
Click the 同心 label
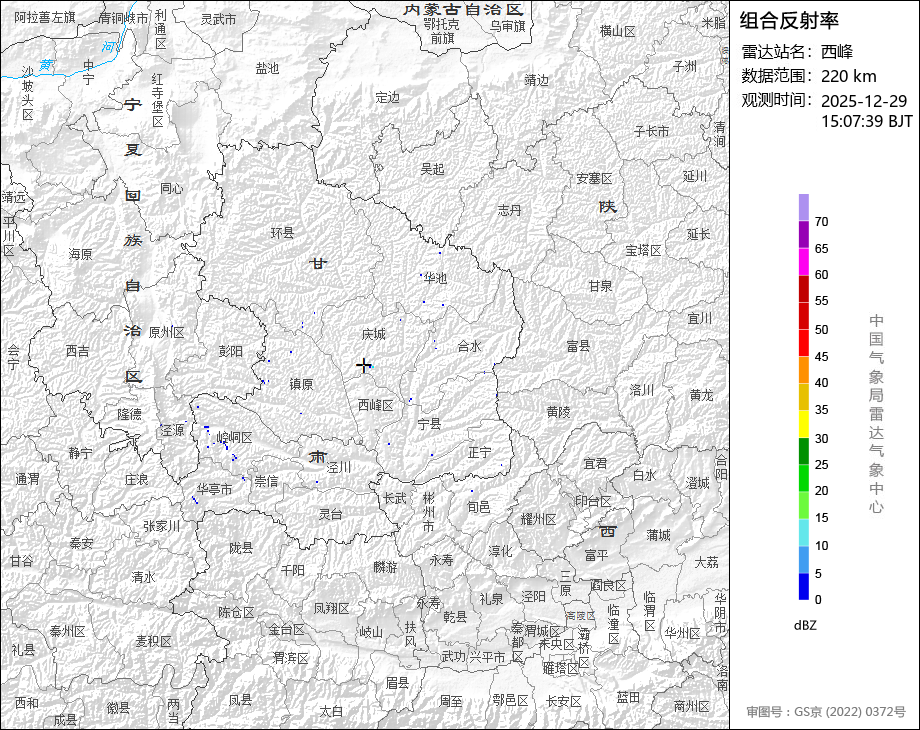tap(172, 188)
